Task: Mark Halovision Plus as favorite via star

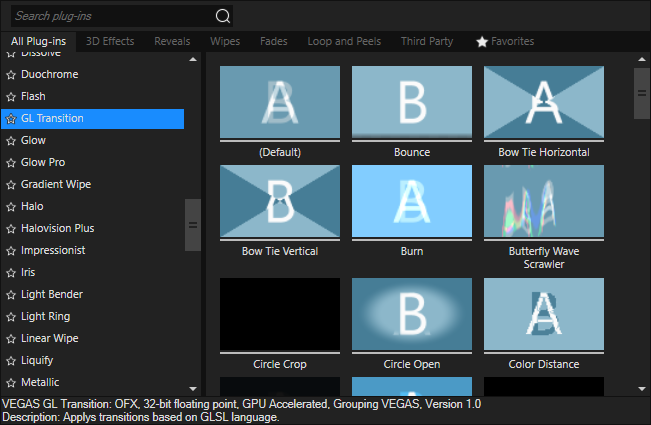Action: pyautogui.click(x=11, y=229)
